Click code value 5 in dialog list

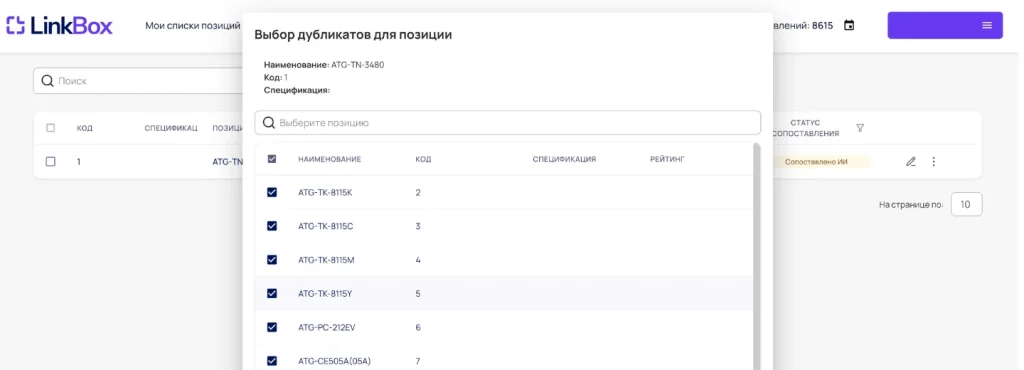tap(418, 294)
